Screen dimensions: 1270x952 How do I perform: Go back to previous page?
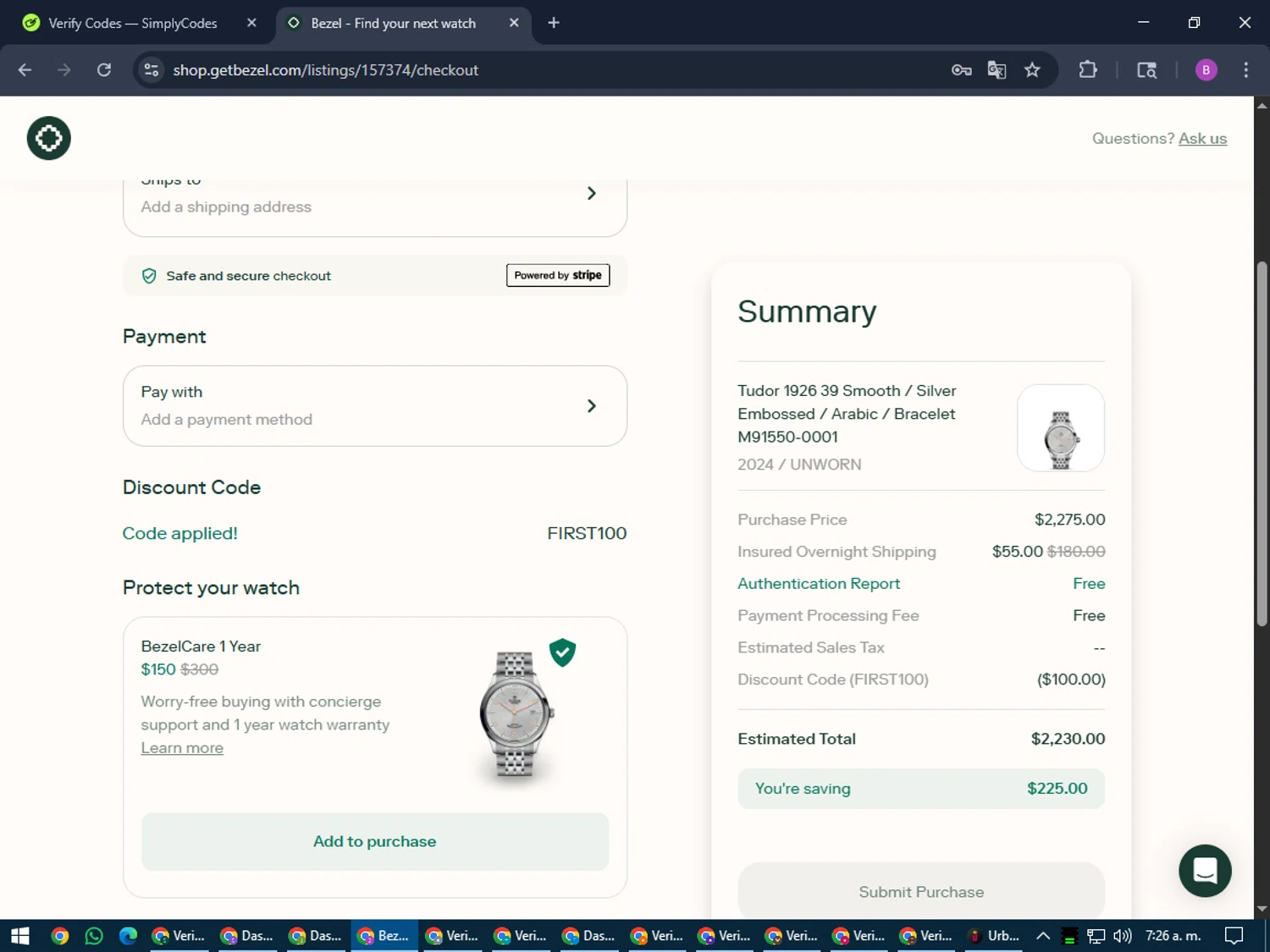25,70
